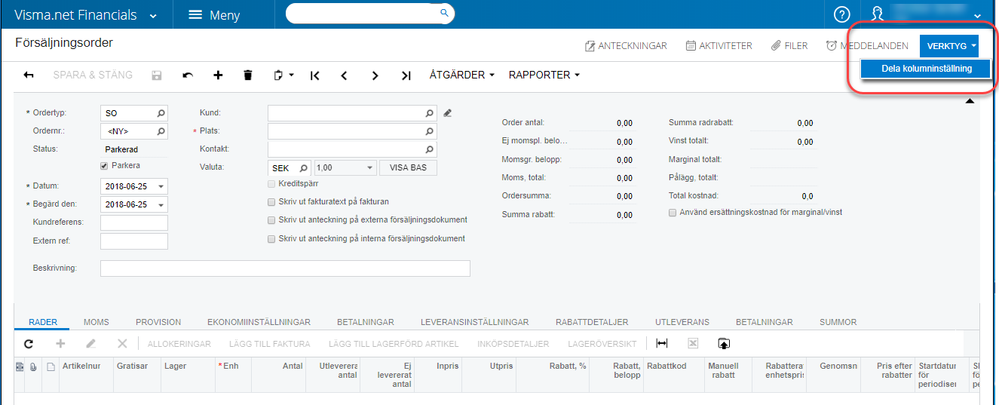Click the upload import icon in grid toolbar
This screenshot has width=999, height=405.
click(x=723, y=344)
